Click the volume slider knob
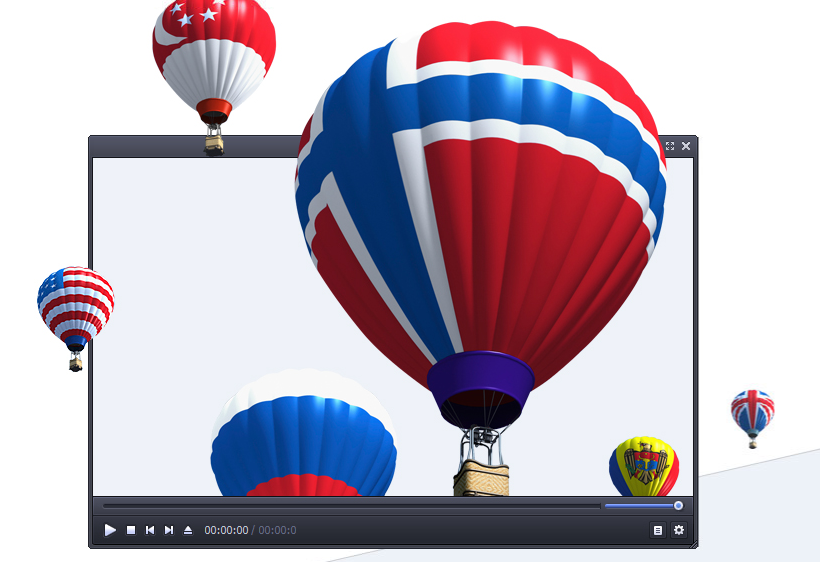The image size is (820, 562). pyautogui.click(x=678, y=506)
